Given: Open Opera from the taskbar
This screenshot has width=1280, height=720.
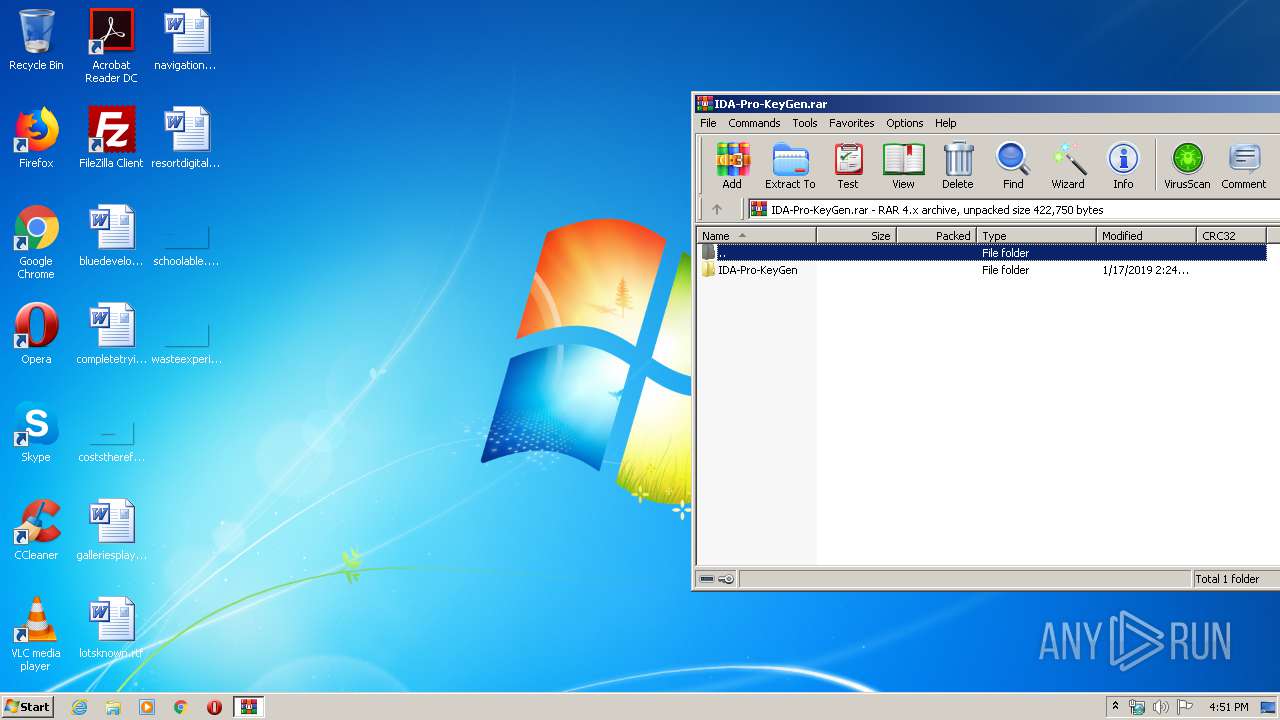Looking at the screenshot, I should [x=214, y=707].
